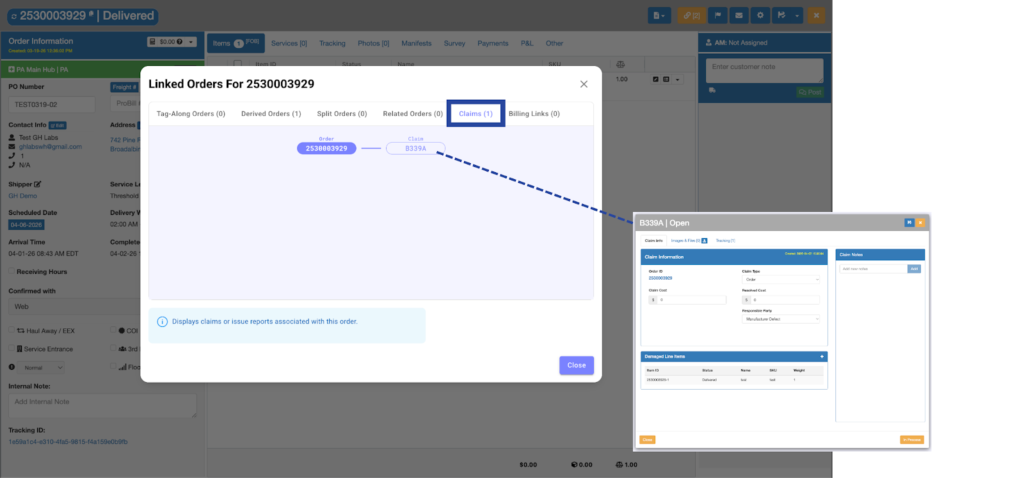1024x478 pixels.
Task: Click the plus icon on Damaged Line Items
Action: pos(822,356)
